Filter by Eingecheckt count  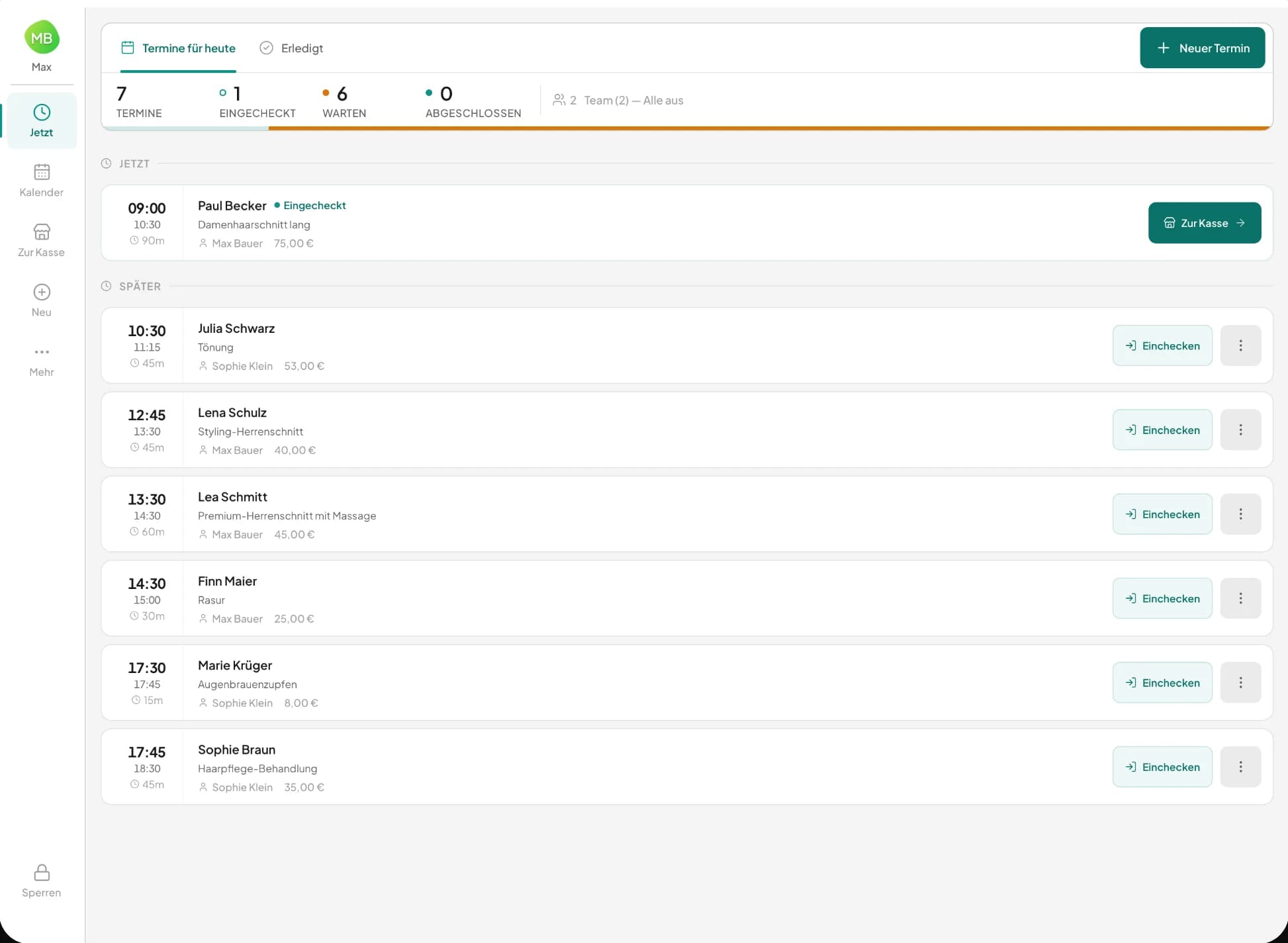(x=257, y=101)
